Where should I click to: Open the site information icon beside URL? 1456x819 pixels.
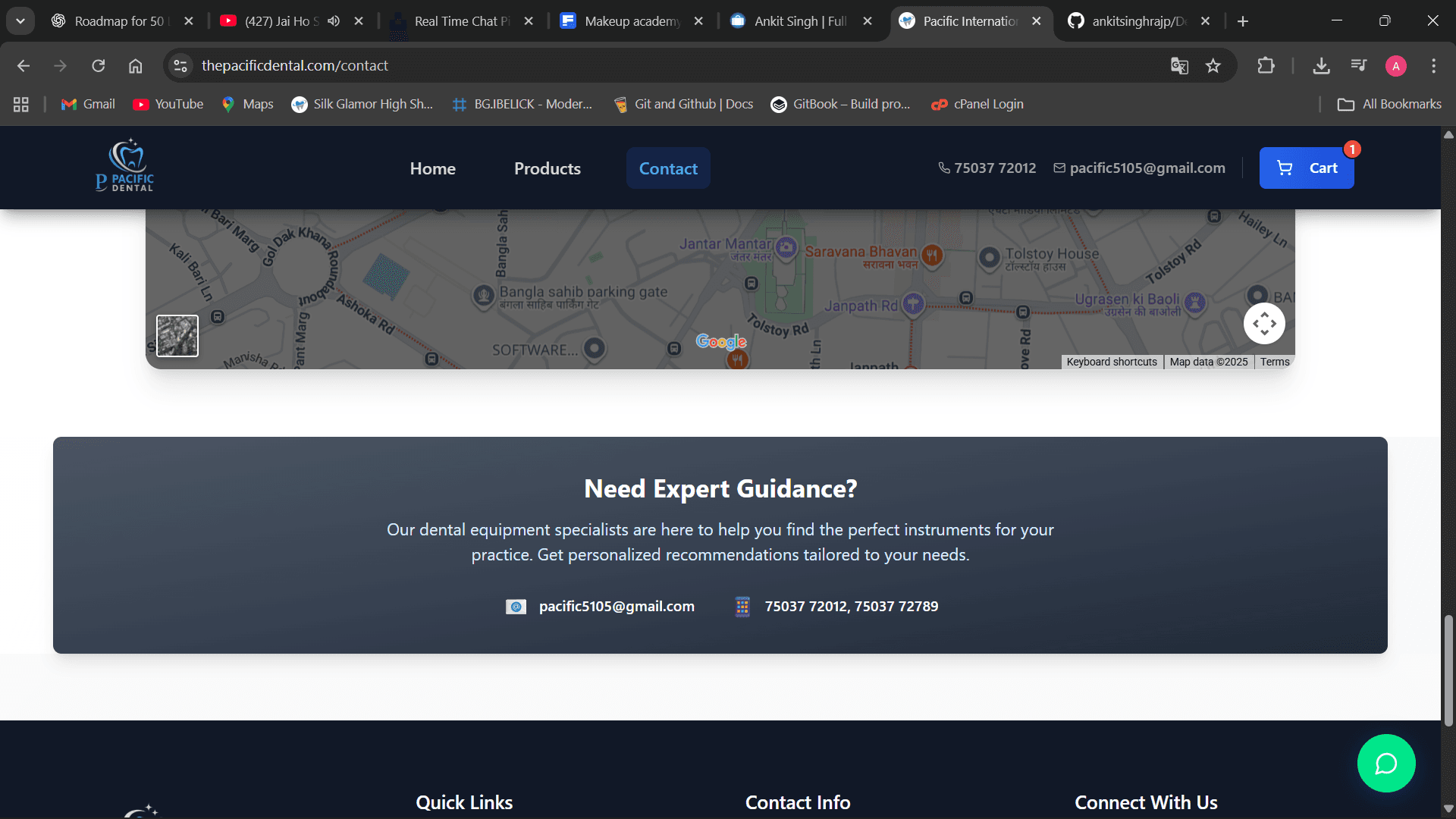(180, 66)
